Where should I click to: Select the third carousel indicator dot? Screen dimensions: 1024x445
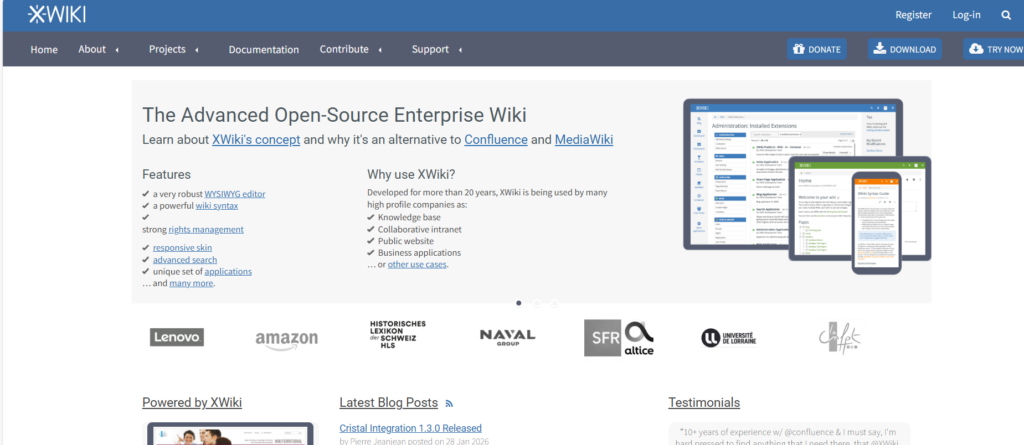coord(554,302)
